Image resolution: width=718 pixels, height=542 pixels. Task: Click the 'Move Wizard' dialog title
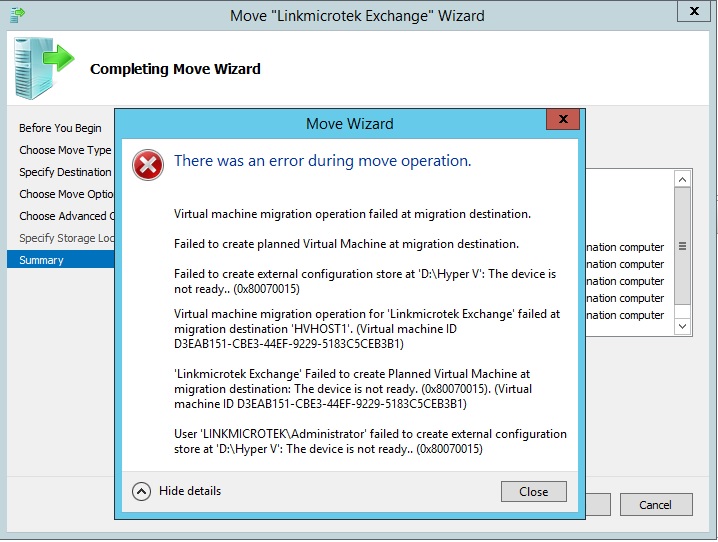click(x=349, y=124)
